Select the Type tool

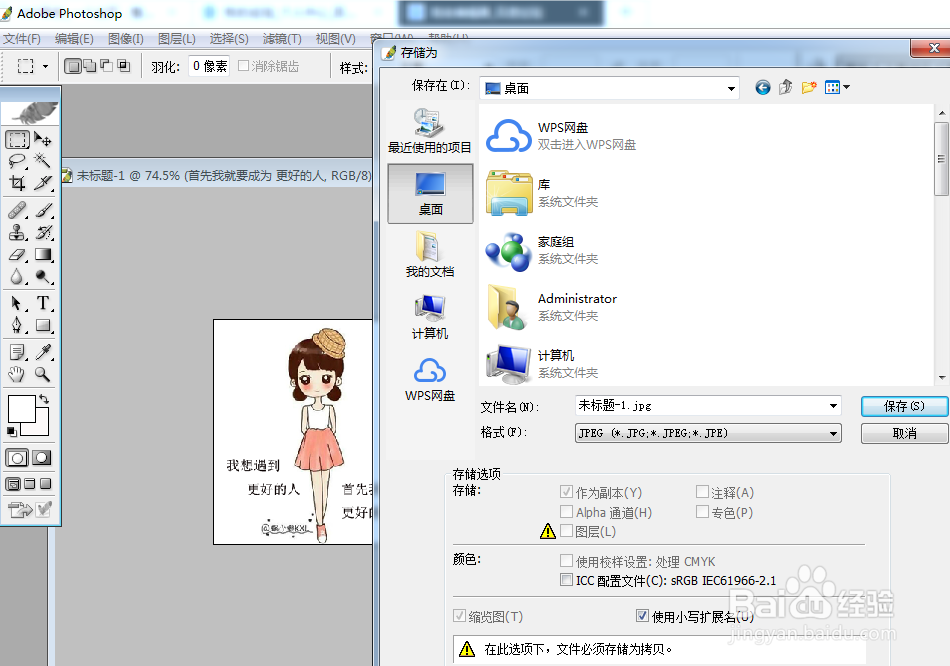(x=42, y=303)
